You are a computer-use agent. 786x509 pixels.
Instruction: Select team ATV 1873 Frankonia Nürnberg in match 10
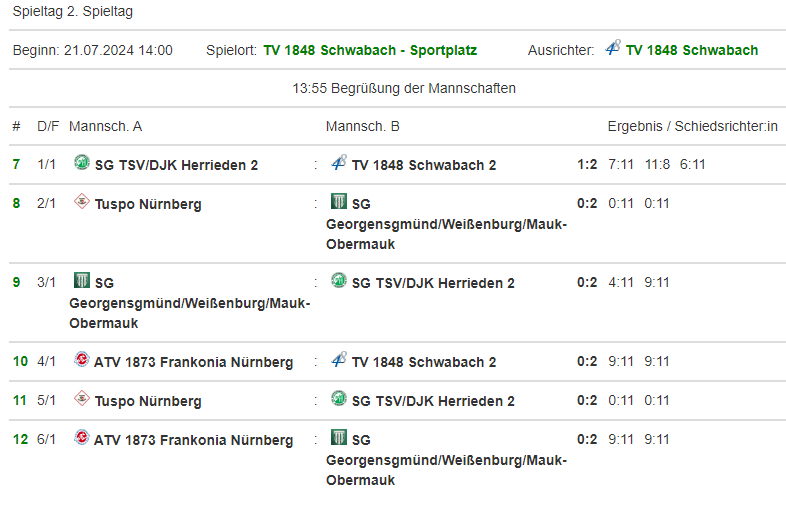[x=194, y=362]
